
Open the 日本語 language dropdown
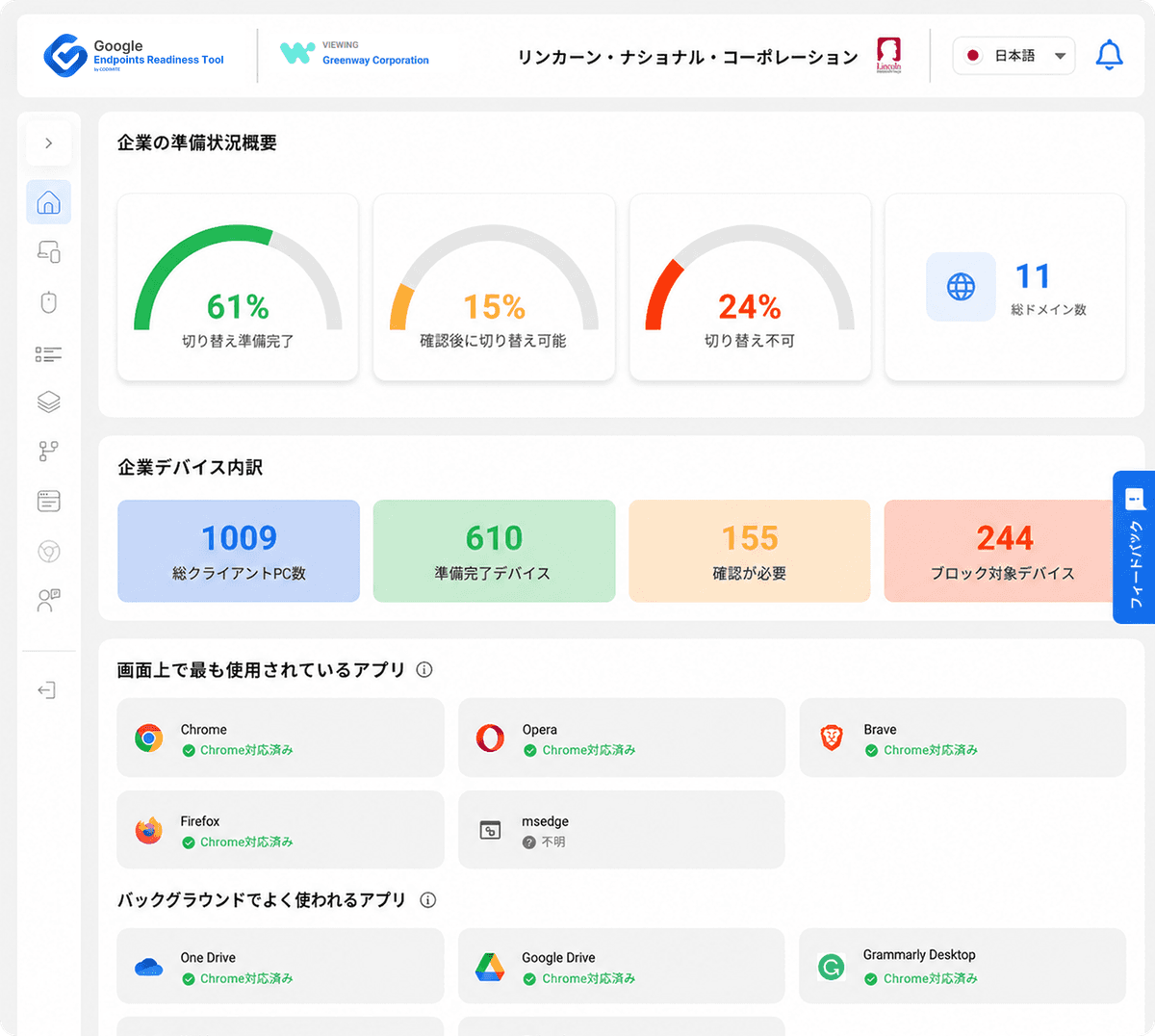[x=1014, y=56]
